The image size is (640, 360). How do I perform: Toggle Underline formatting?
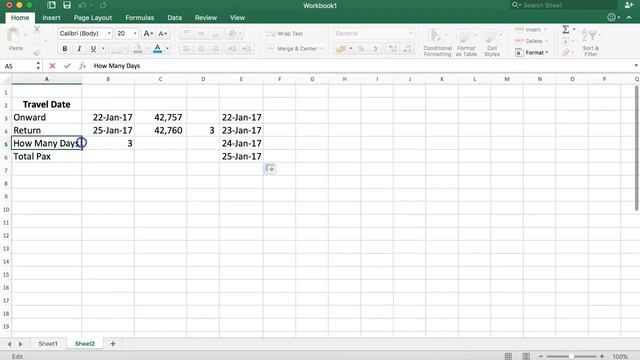coord(93,49)
